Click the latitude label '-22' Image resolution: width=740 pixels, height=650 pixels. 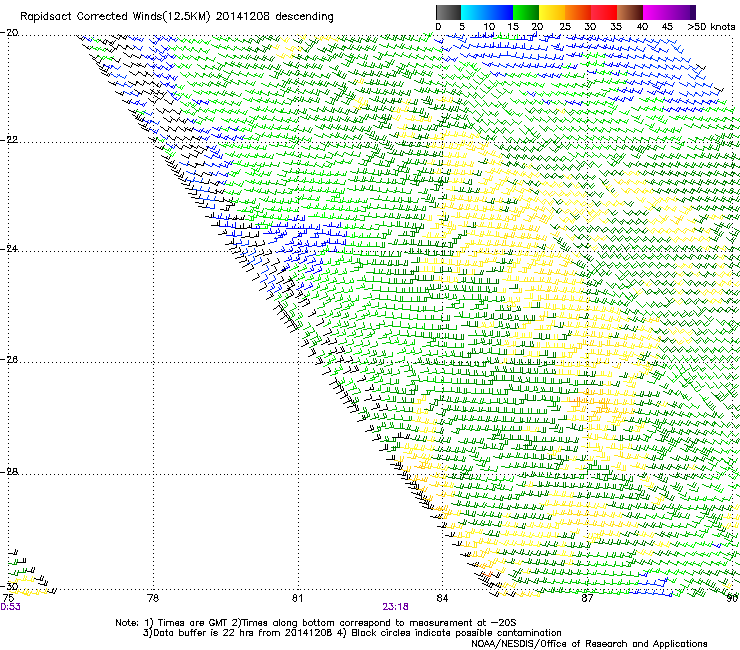(x=9, y=140)
